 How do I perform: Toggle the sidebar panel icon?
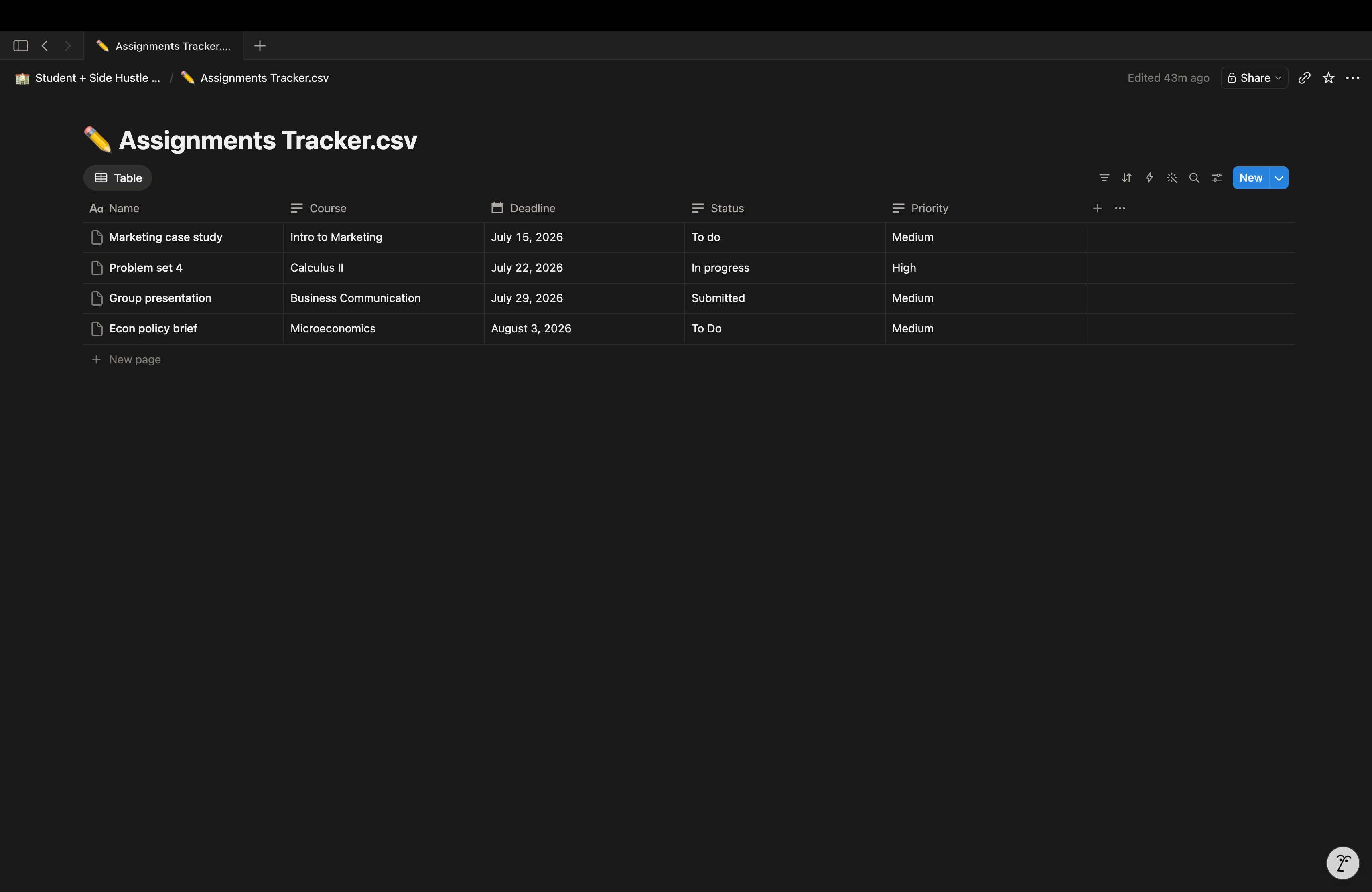point(21,45)
